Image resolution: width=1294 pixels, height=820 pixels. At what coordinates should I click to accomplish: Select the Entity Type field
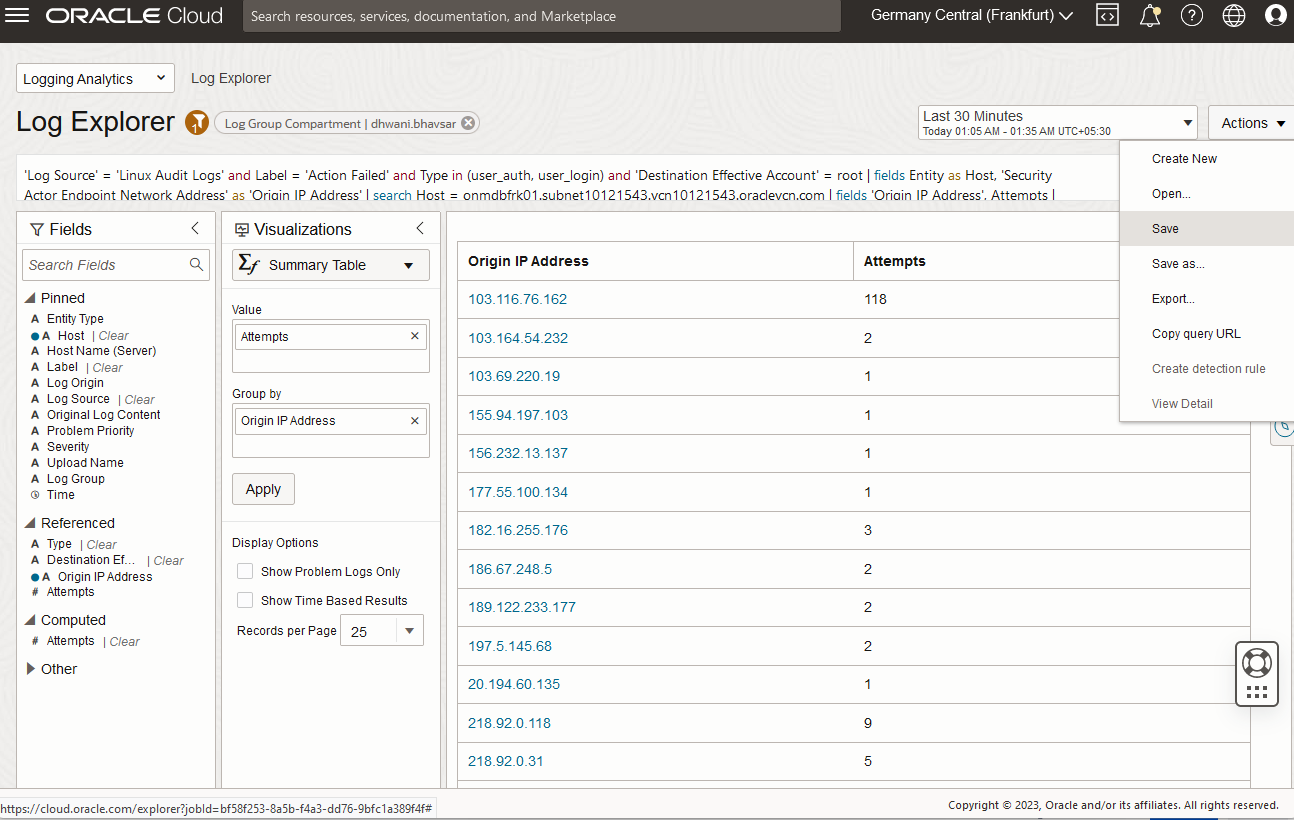click(x=75, y=319)
